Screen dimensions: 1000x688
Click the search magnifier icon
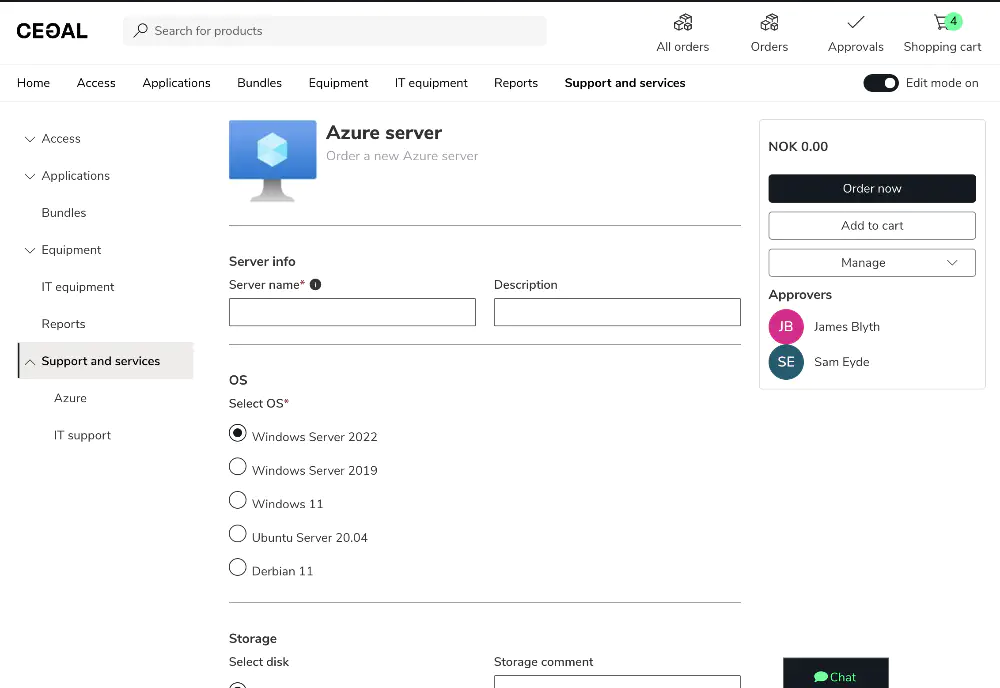point(140,31)
